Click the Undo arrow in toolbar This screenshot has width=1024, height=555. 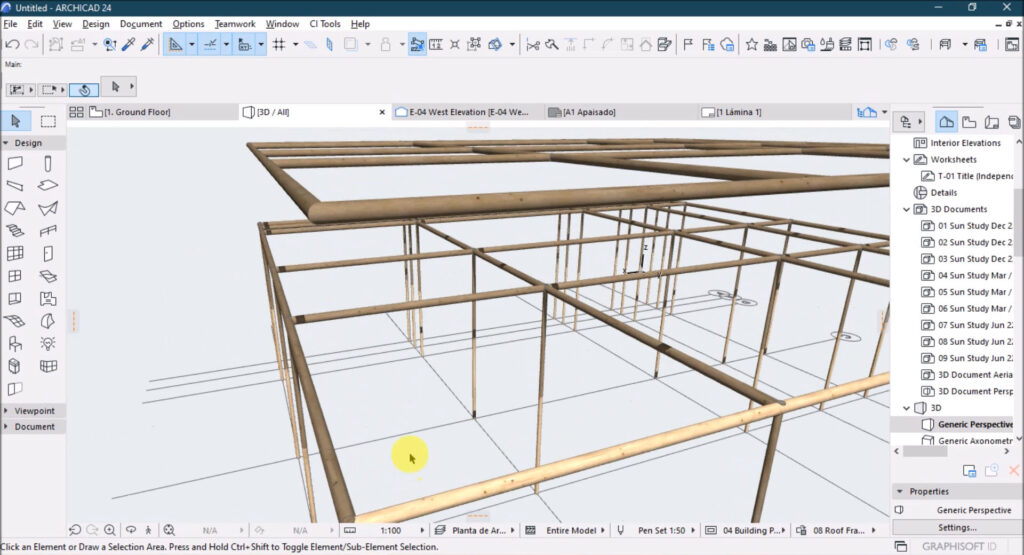click(12, 44)
